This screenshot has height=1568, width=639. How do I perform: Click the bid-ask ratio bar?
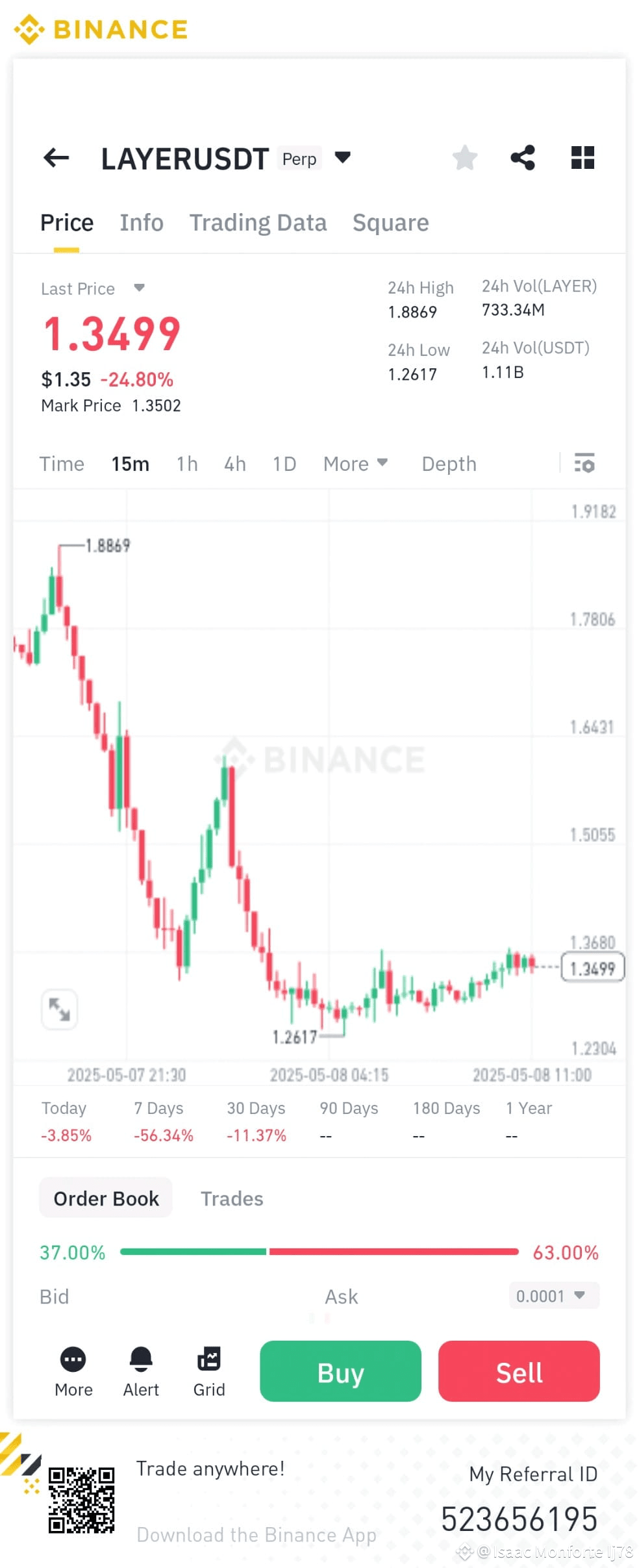pos(319,1252)
